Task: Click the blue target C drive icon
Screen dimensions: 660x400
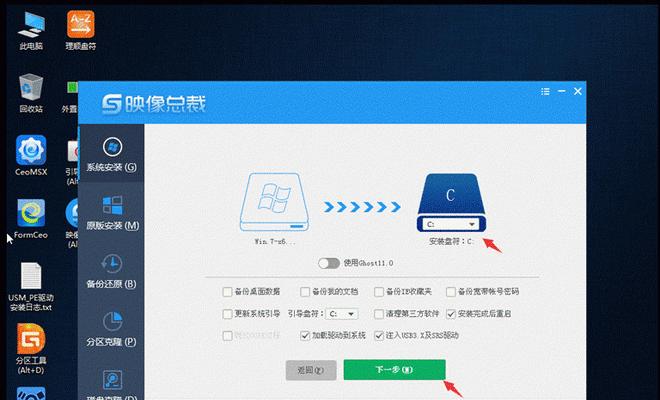Action: [451, 196]
